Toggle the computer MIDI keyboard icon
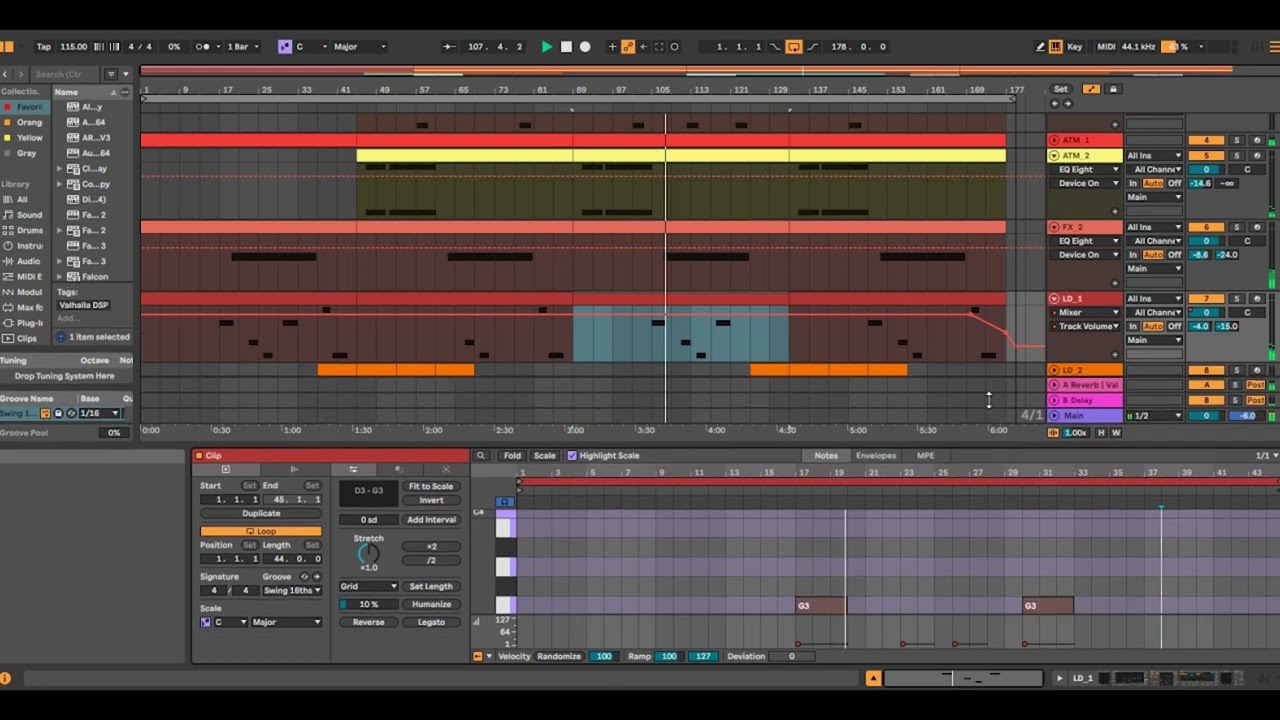This screenshot has width=1280, height=720. click(x=1055, y=46)
